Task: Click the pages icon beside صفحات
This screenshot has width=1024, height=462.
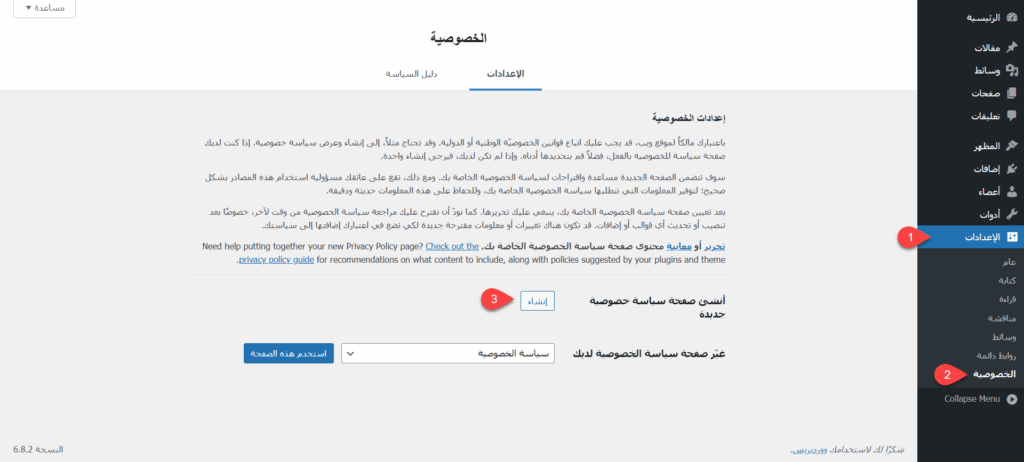Action: (1012, 93)
